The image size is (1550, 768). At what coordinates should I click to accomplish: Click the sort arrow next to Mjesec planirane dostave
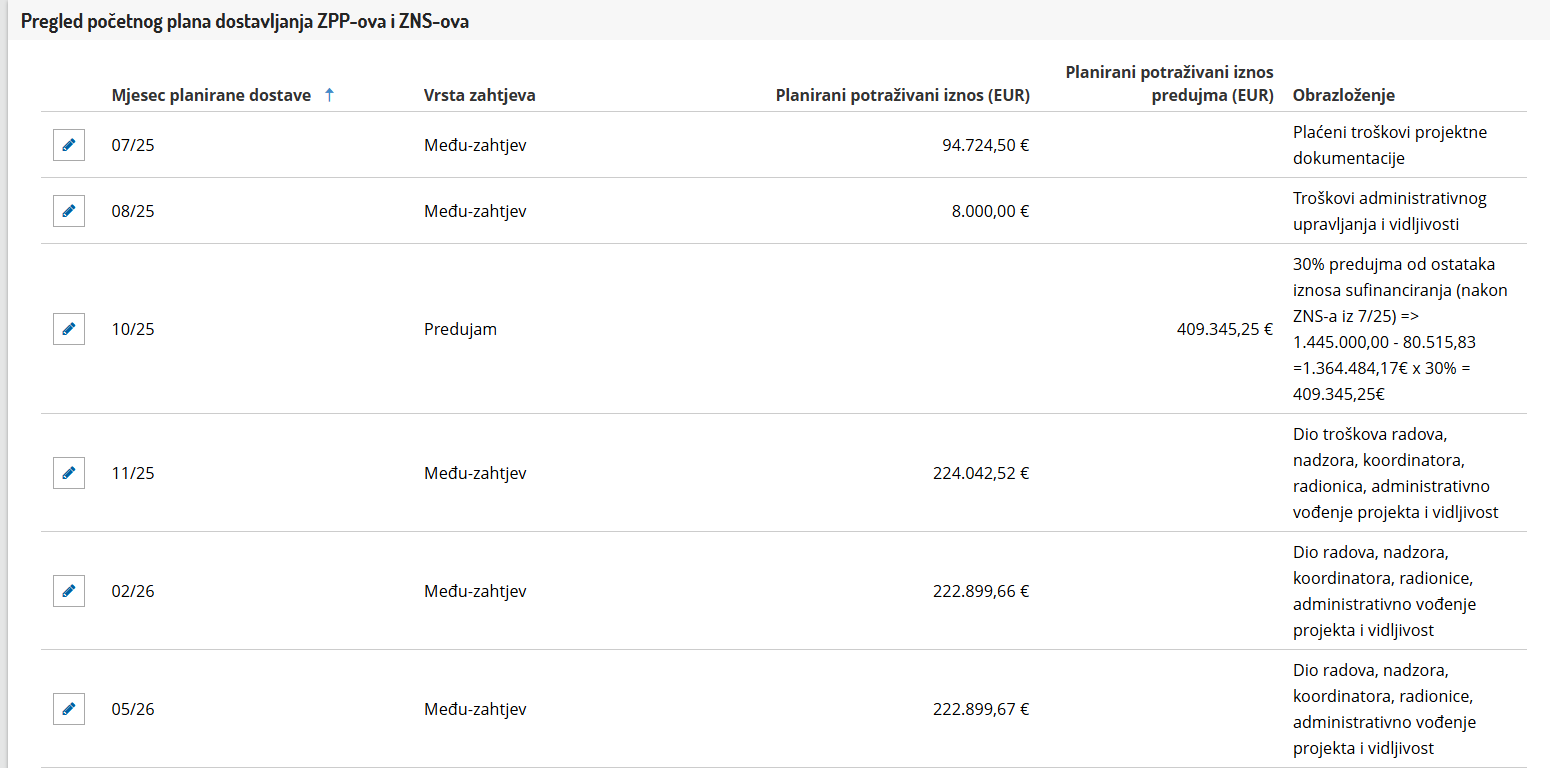(x=329, y=95)
